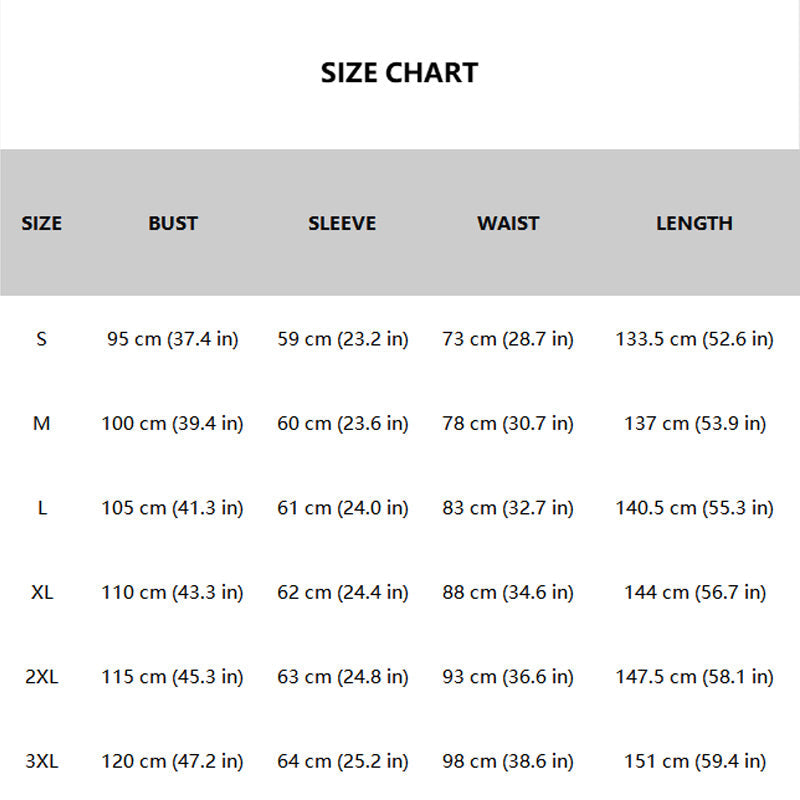
Task: Select the M size row label
Action: [41, 424]
